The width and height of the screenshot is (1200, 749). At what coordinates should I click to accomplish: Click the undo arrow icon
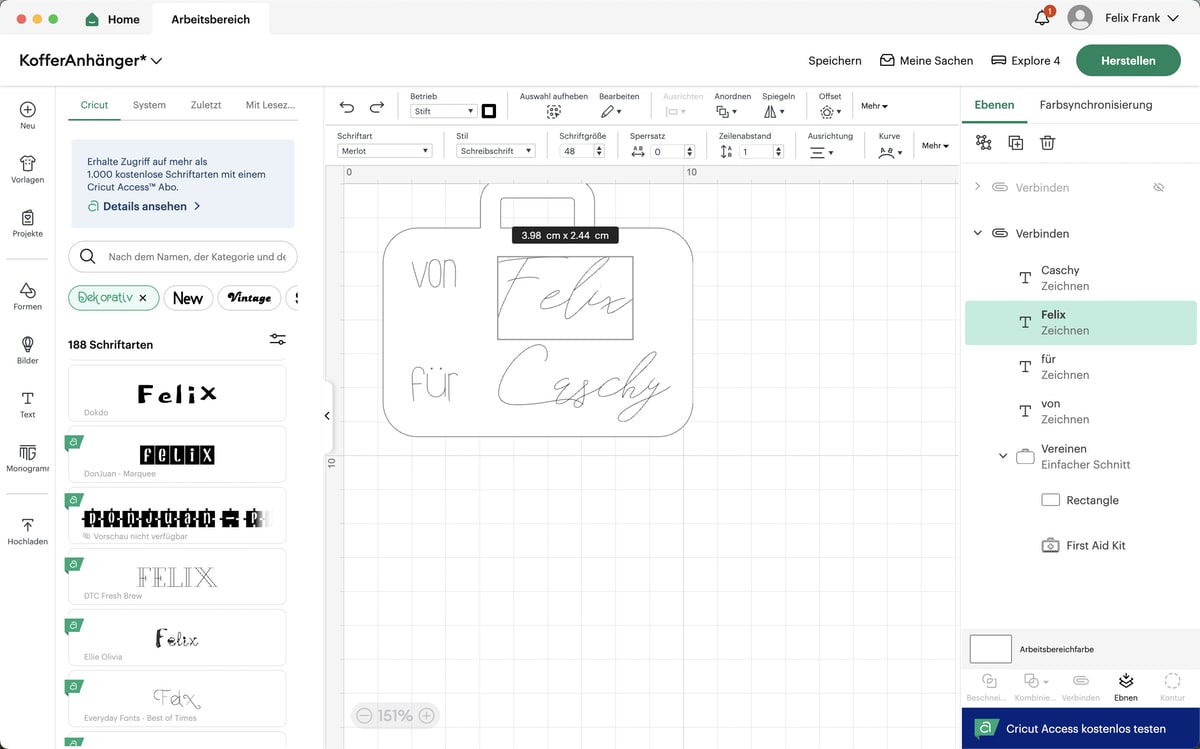point(347,107)
